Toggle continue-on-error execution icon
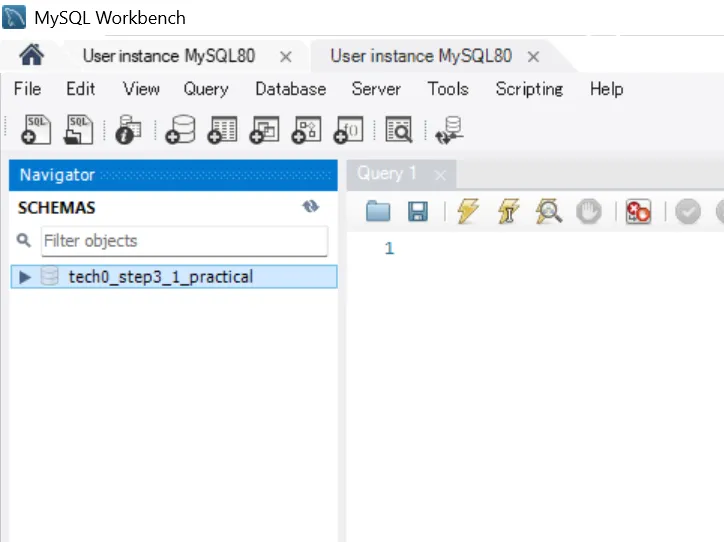724x542 pixels. tap(639, 212)
